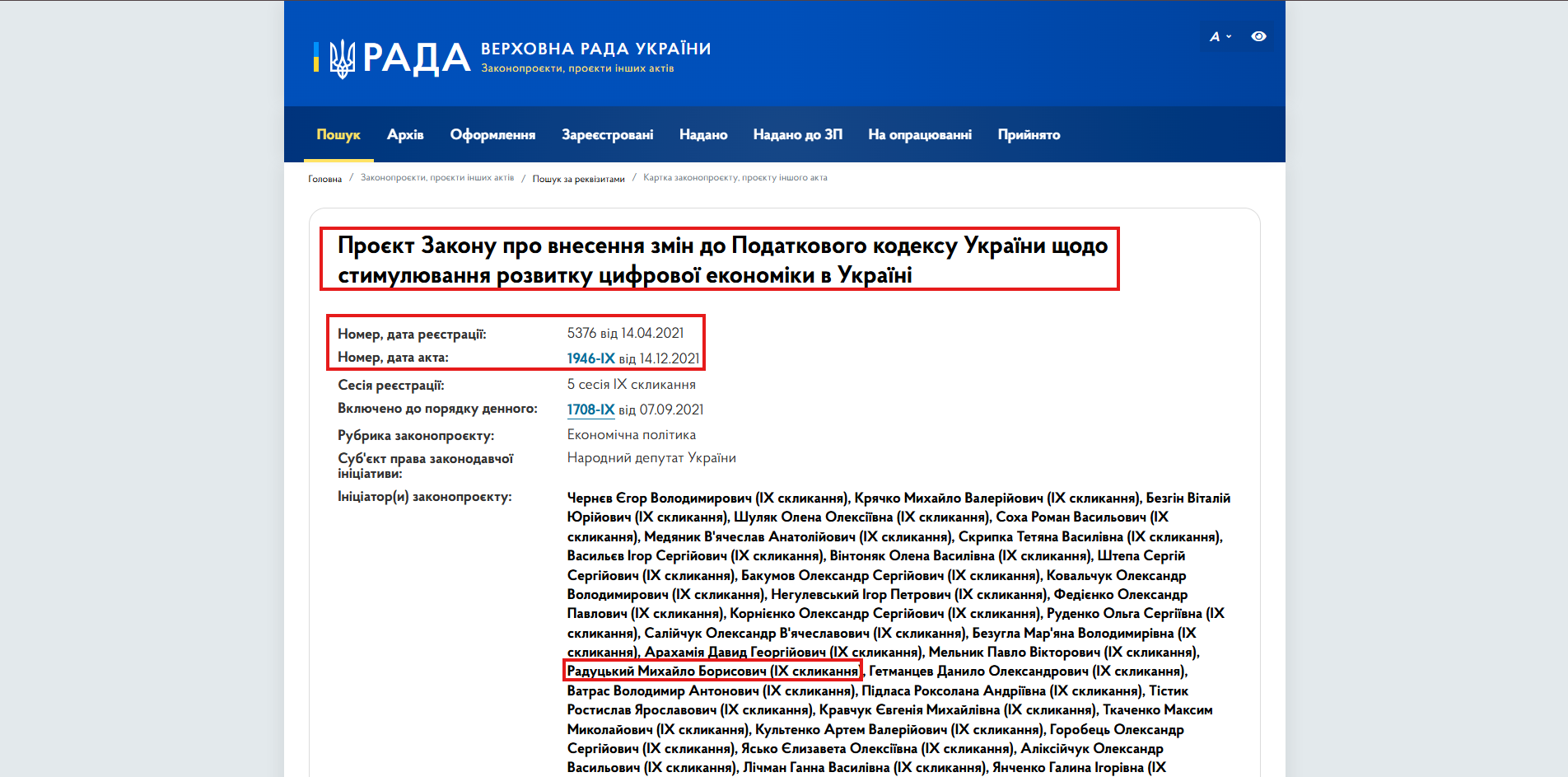The width and height of the screenshot is (1568, 777).
Task: Click Народний депутат України value
Action: click(651, 457)
